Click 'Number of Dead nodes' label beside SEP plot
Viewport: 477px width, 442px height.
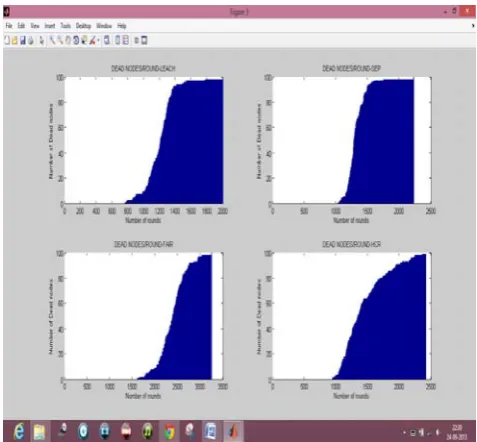(x=259, y=141)
